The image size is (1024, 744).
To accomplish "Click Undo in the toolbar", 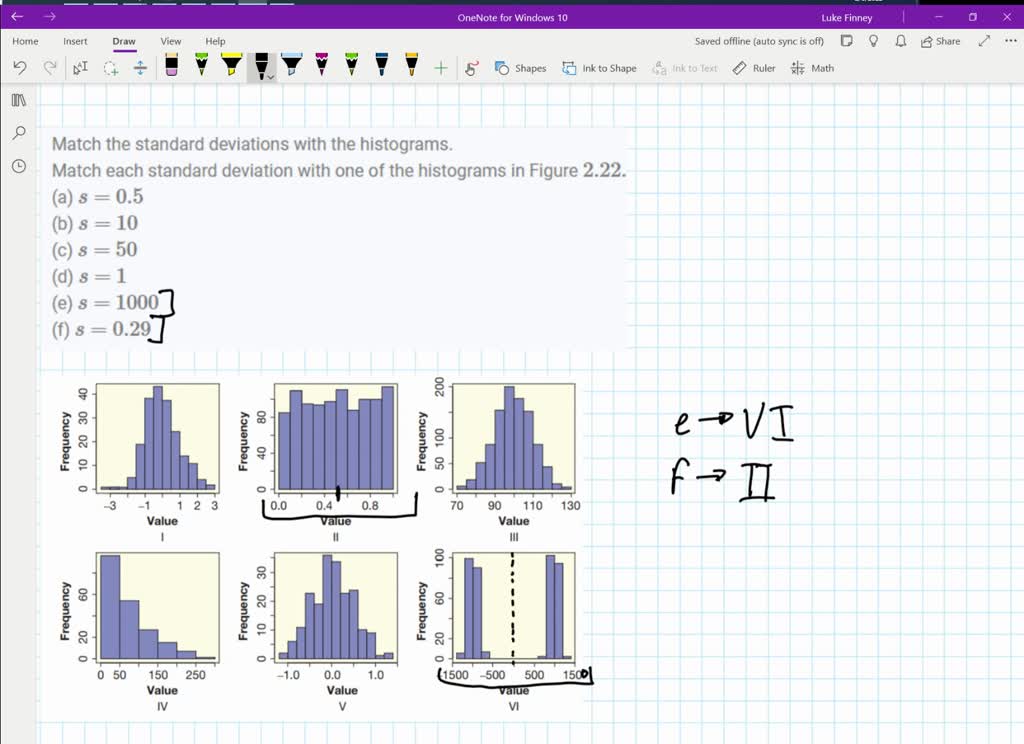I will 20,68.
